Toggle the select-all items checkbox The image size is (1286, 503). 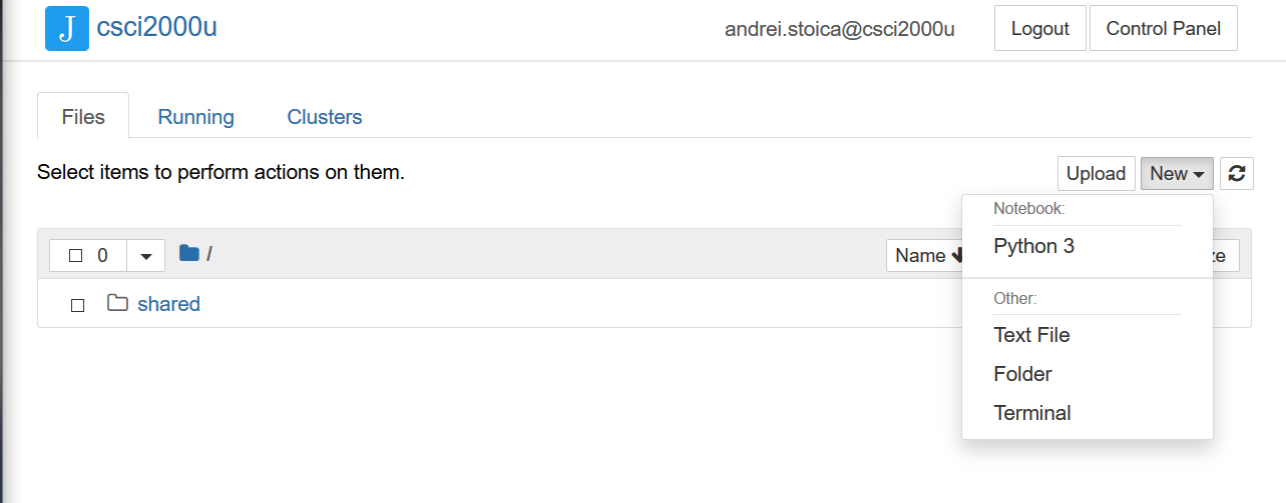point(76,256)
